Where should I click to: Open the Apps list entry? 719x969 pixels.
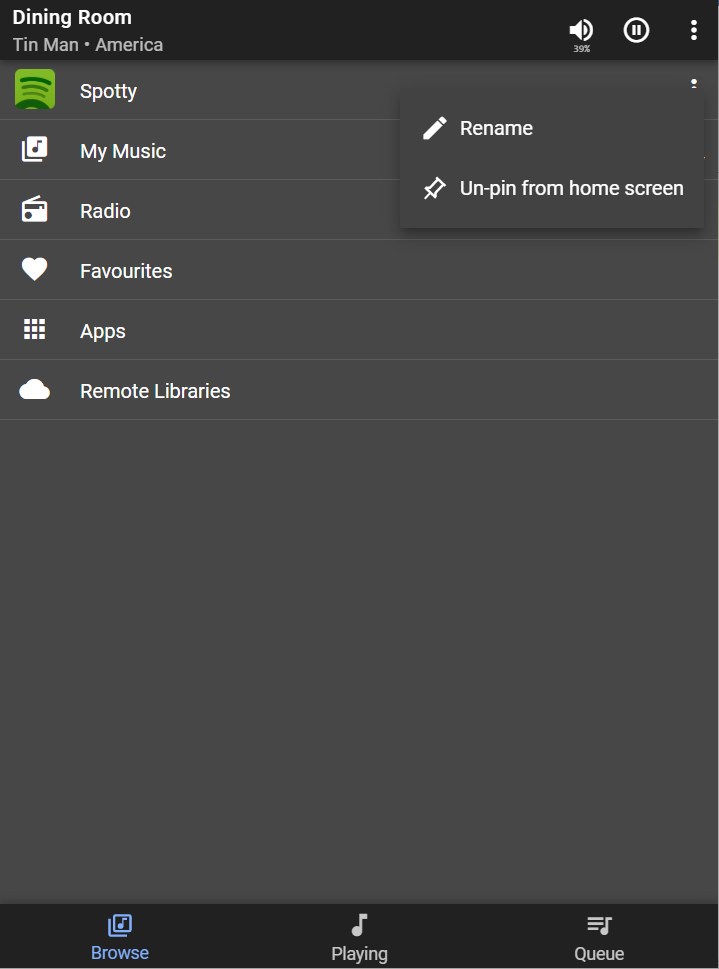tap(103, 331)
